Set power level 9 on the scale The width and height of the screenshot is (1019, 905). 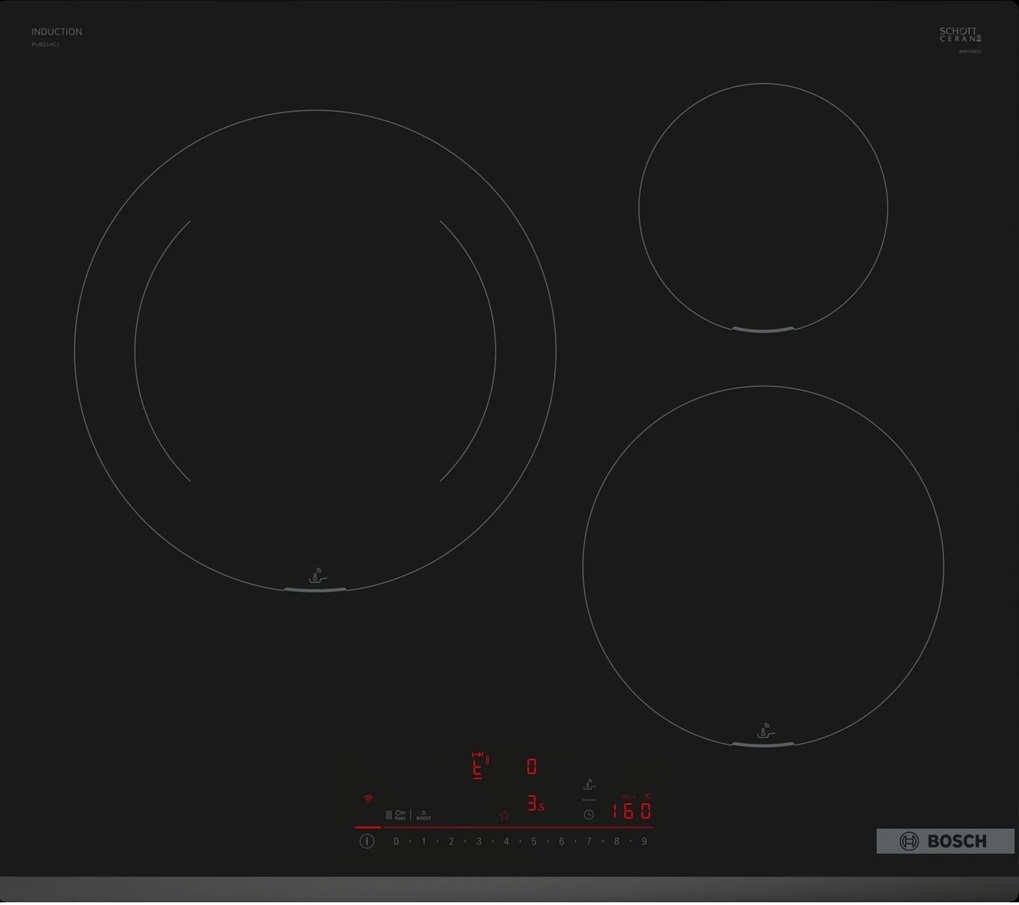[x=644, y=842]
